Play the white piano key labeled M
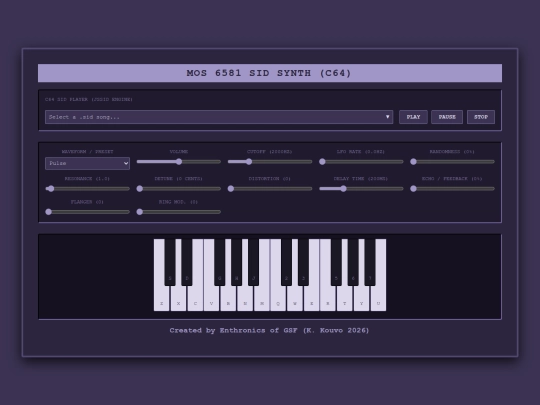 (262, 298)
